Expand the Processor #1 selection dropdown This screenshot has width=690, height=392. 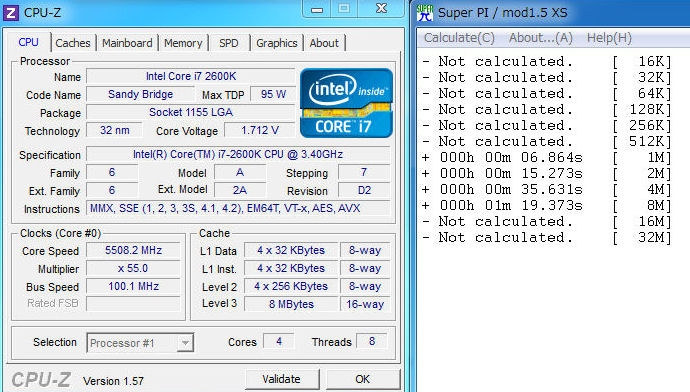pyautogui.click(x=185, y=343)
